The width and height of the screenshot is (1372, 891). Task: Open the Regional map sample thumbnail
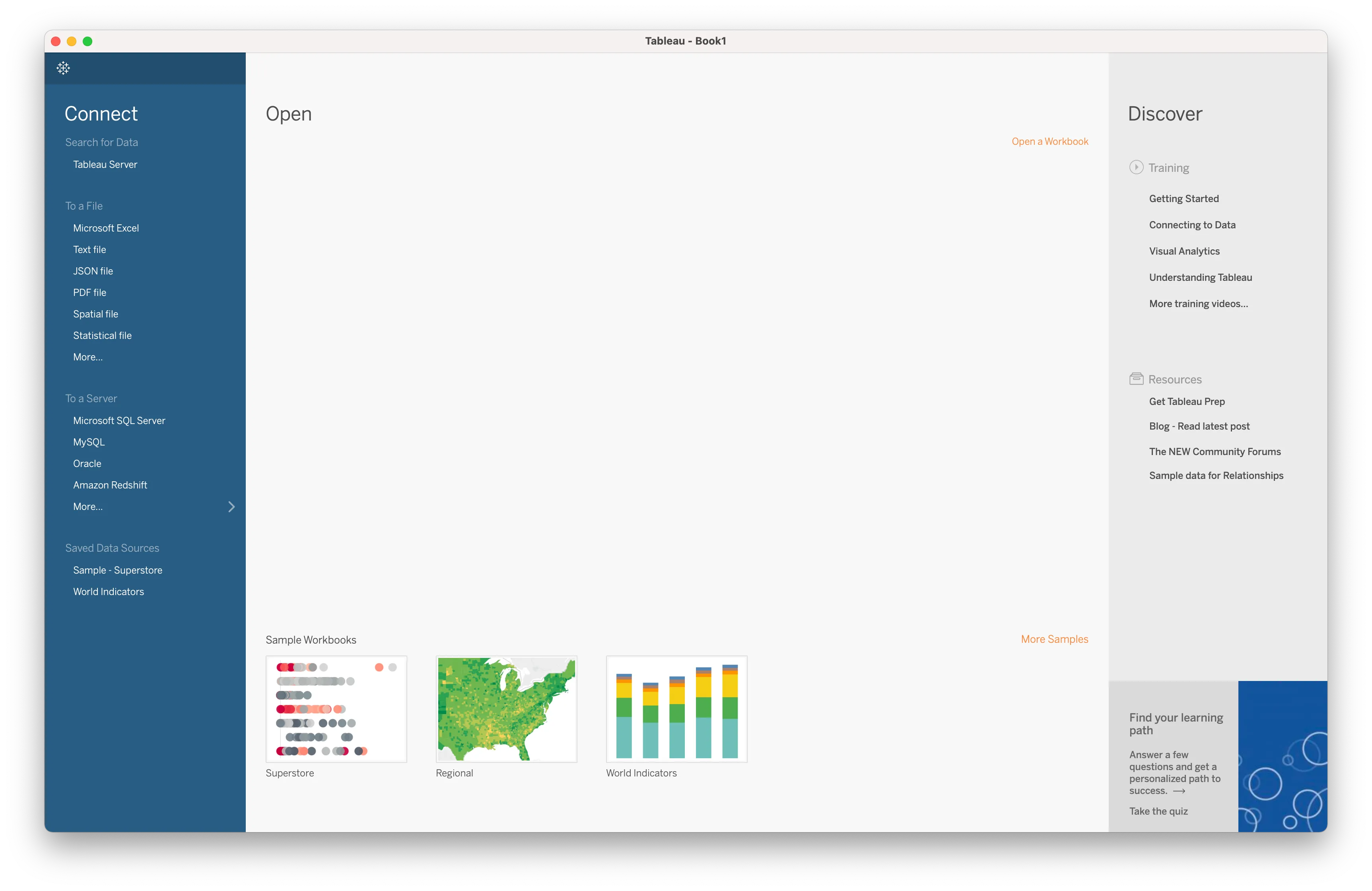(506, 709)
